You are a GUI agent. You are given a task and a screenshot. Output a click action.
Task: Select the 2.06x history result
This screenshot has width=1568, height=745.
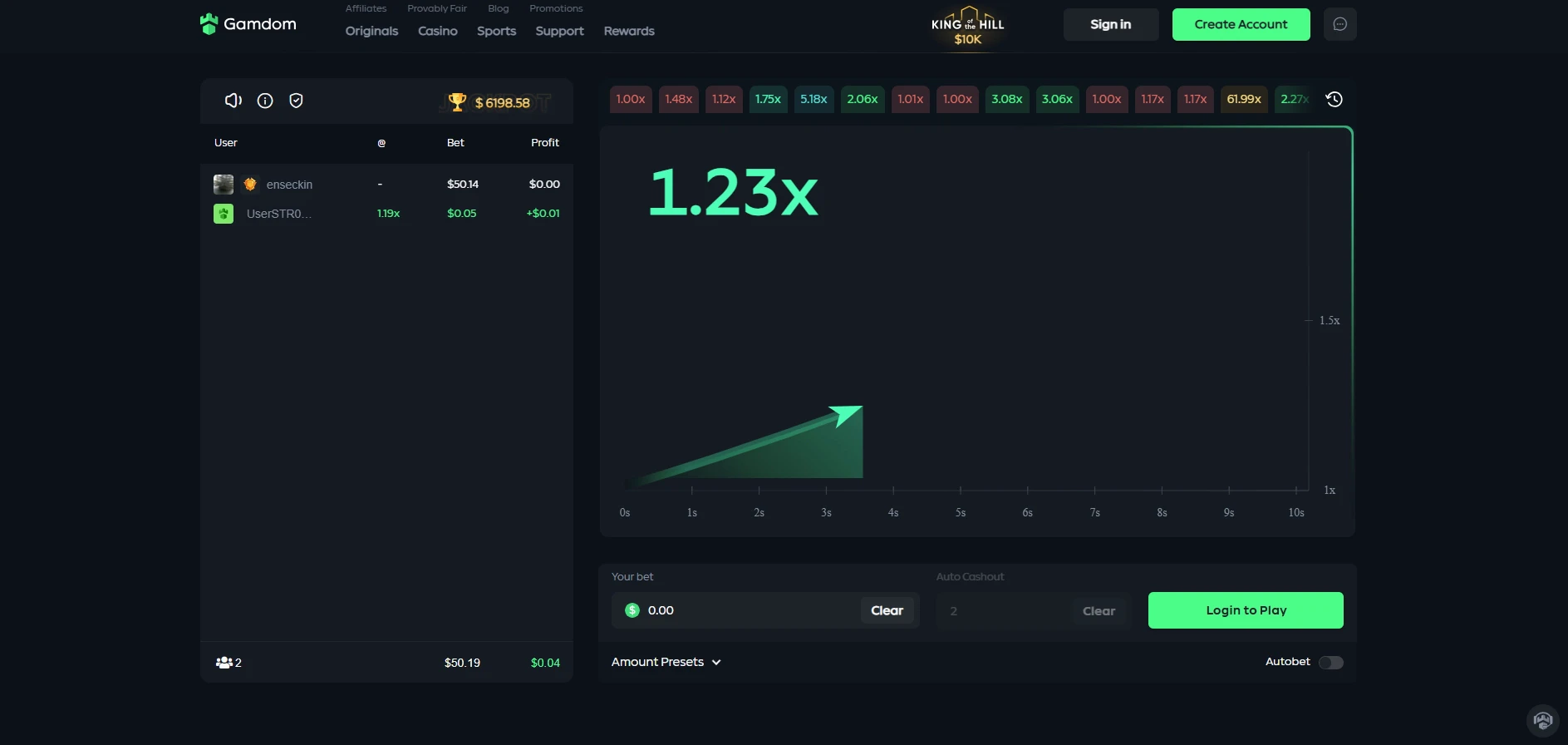coord(863,99)
